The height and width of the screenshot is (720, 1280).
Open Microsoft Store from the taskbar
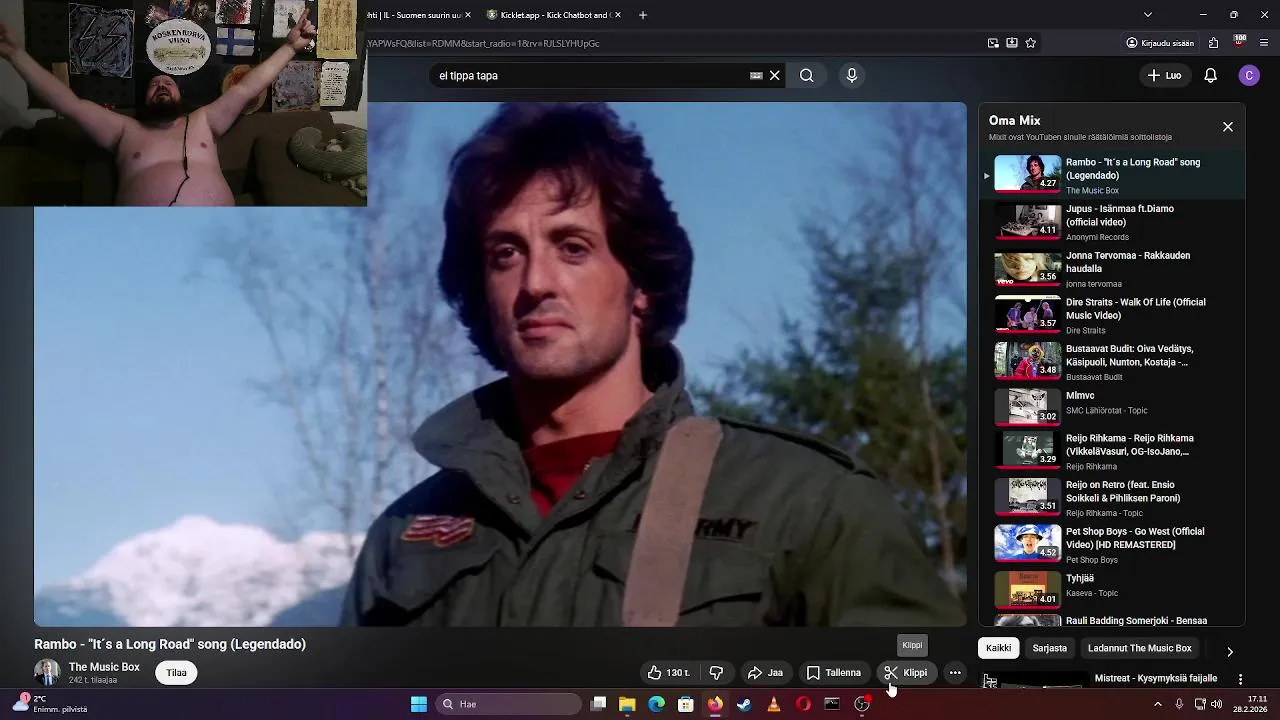(686, 704)
